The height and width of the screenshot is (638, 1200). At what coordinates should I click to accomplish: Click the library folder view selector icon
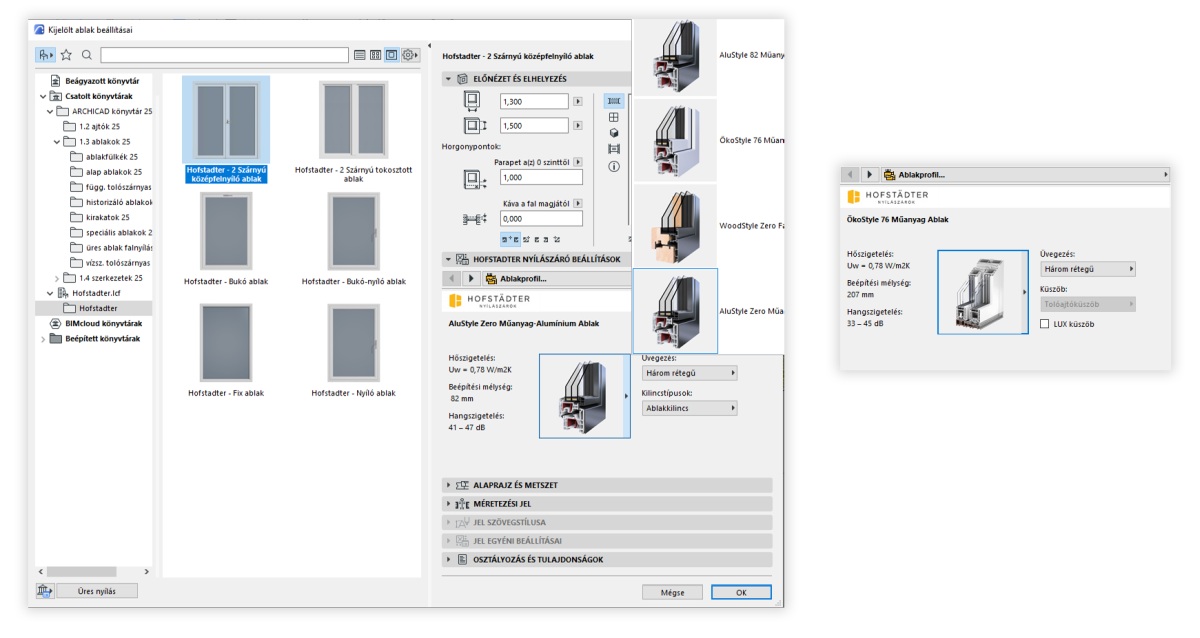click(x=46, y=55)
